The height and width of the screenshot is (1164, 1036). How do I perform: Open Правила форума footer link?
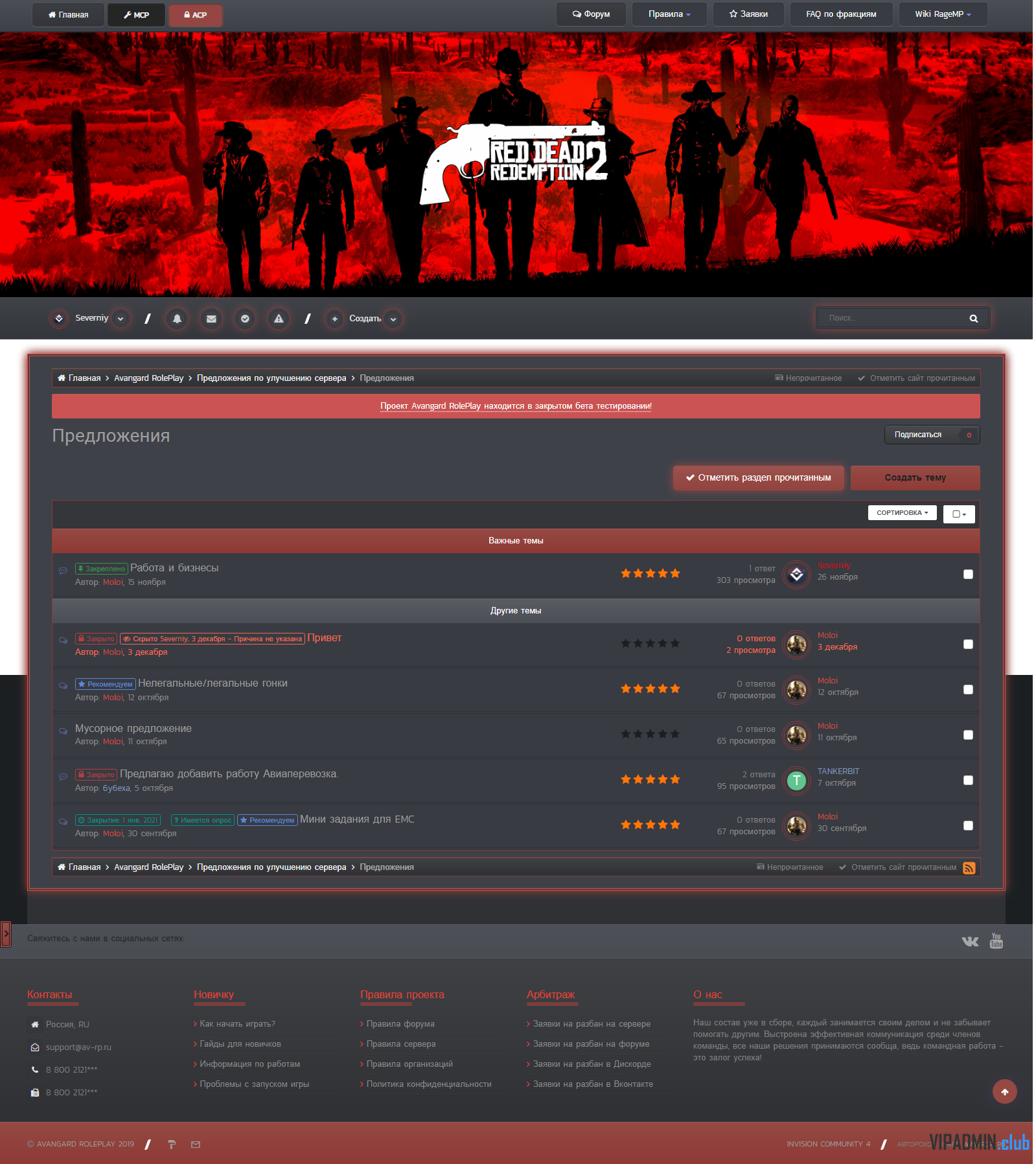(400, 1024)
